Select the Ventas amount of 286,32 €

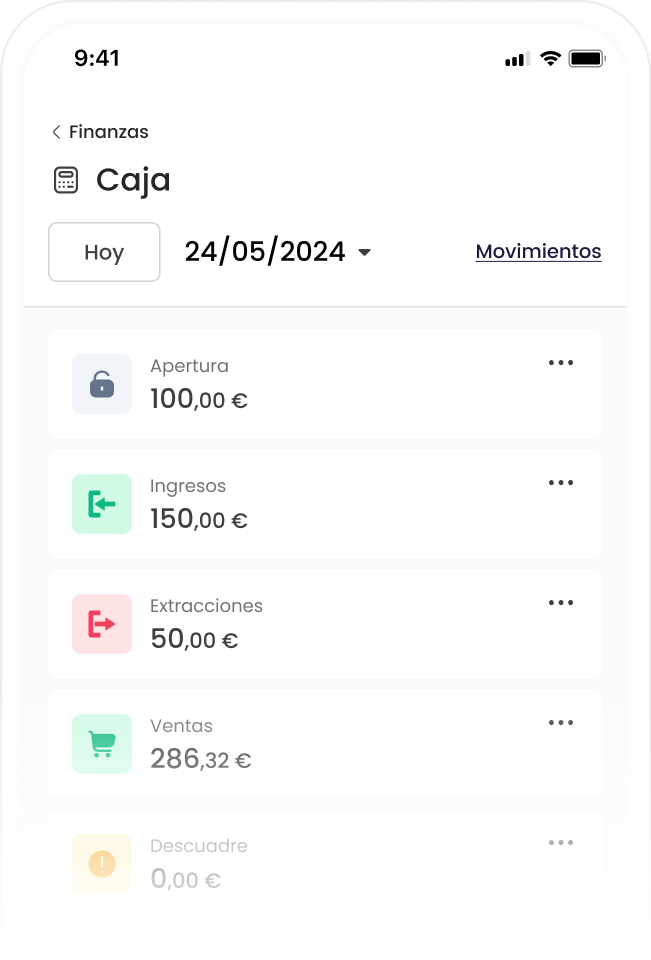tap(198, 758)
